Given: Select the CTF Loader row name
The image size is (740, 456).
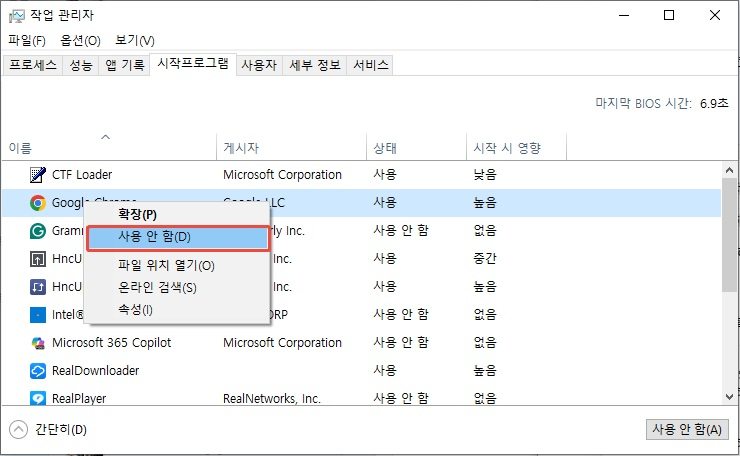Looking at the screenshot, I should pos(82,175).
